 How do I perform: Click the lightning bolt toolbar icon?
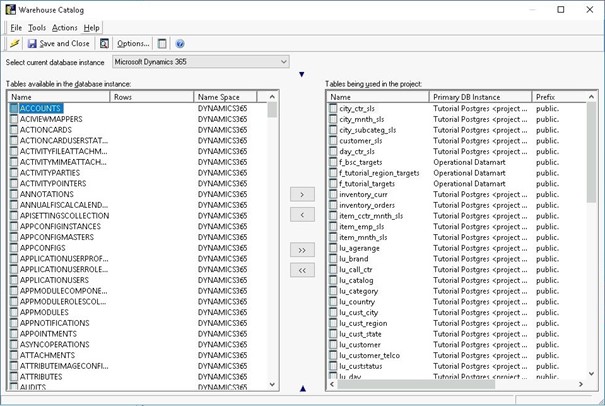pos(14,44)
